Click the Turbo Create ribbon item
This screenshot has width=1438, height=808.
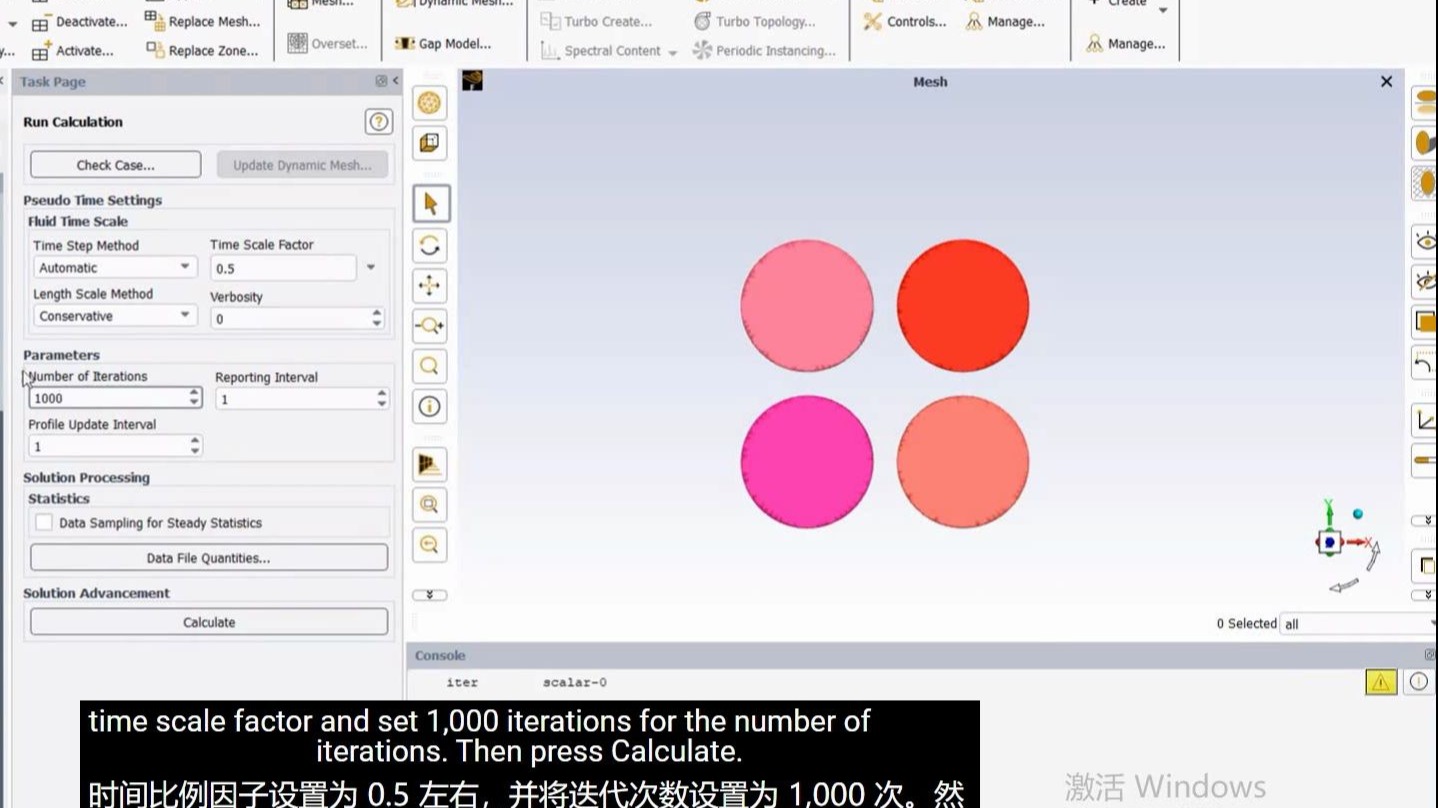596,21
